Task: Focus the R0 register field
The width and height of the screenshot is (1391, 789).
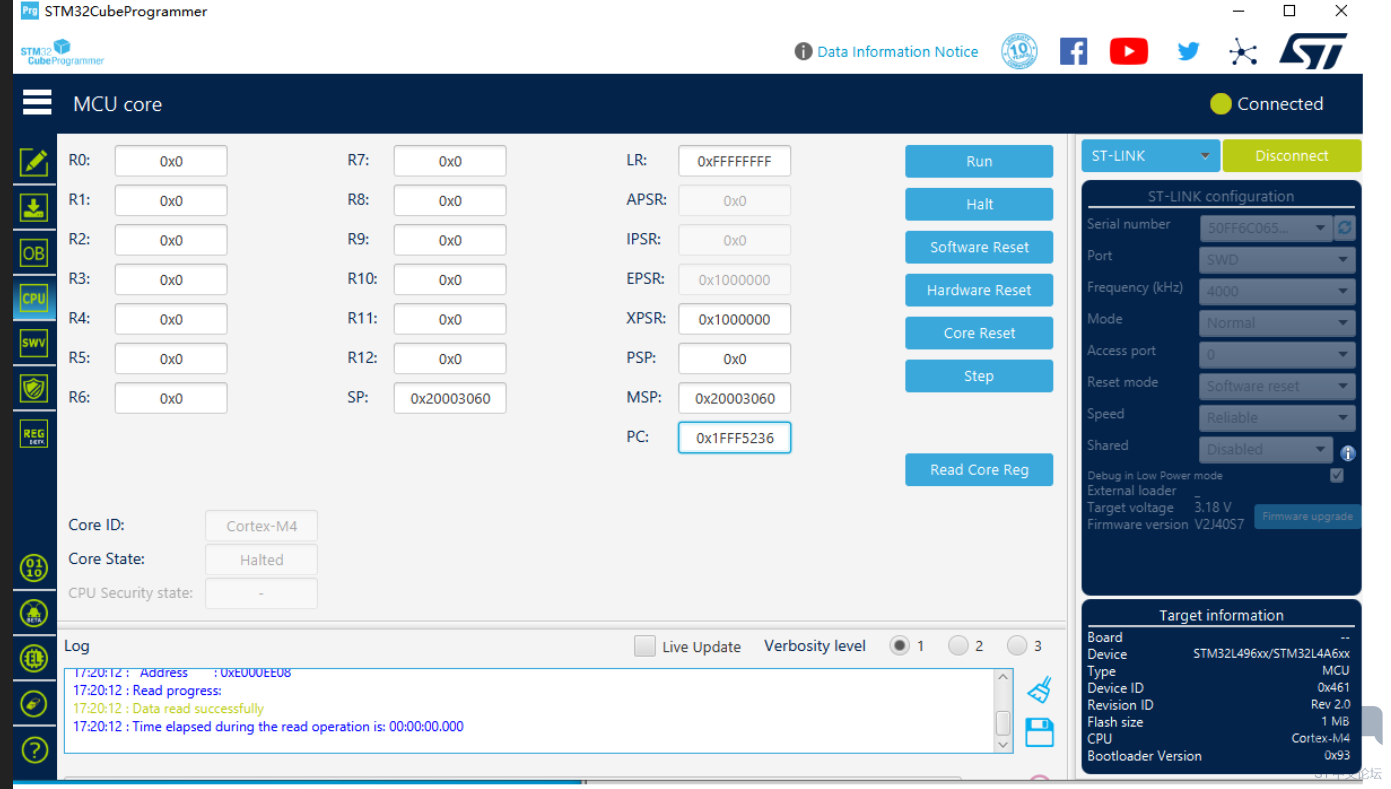Action: click(171, 161)
